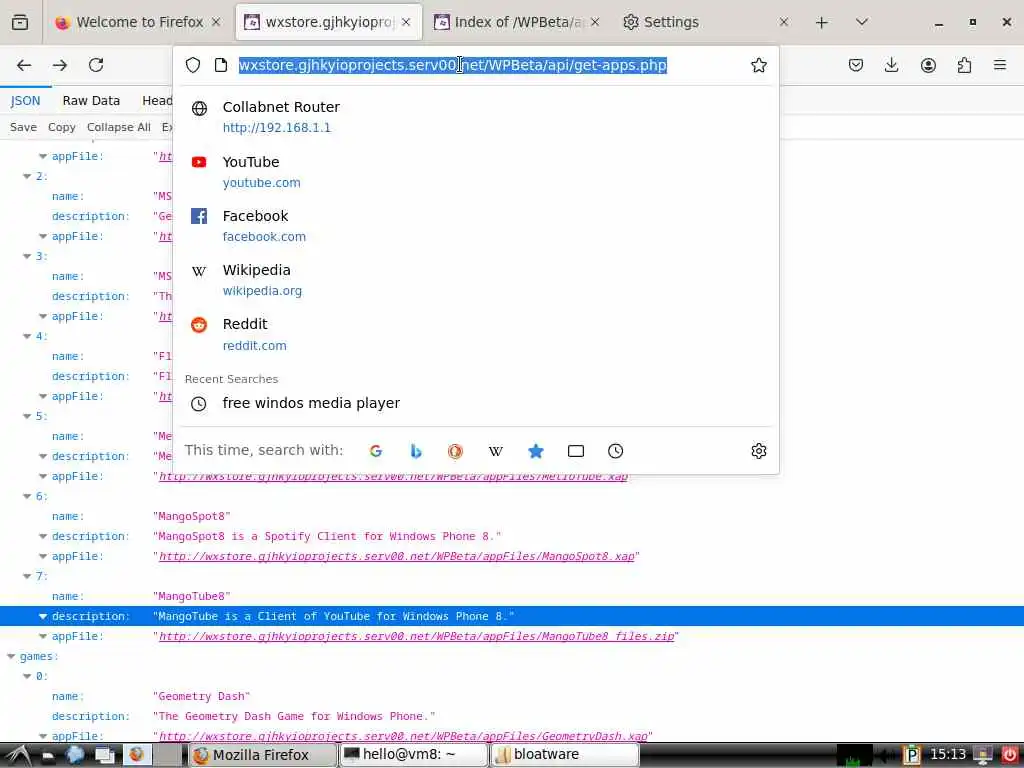Select Collabnet Router suggestion

coord(476,117)
